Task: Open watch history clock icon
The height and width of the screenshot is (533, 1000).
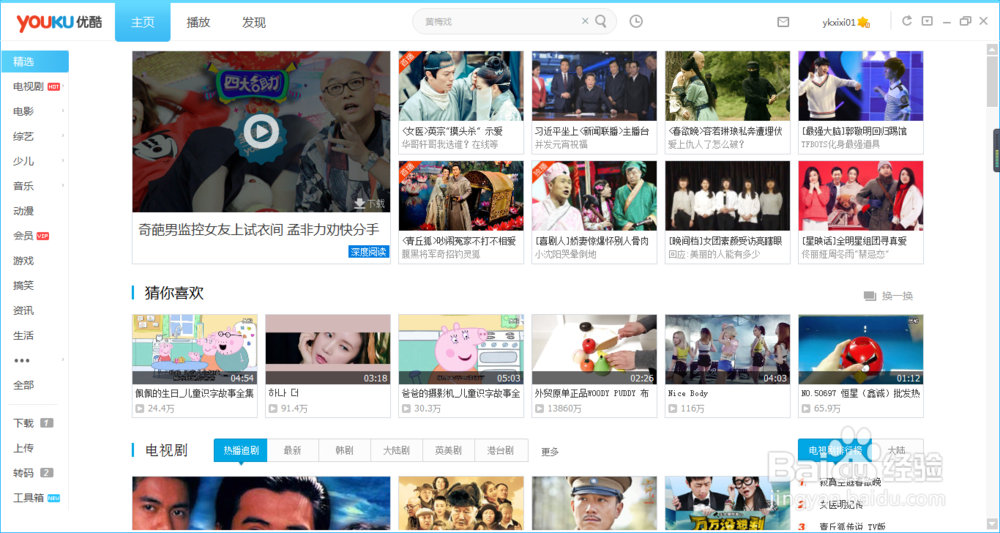Action: click(636, 21)
